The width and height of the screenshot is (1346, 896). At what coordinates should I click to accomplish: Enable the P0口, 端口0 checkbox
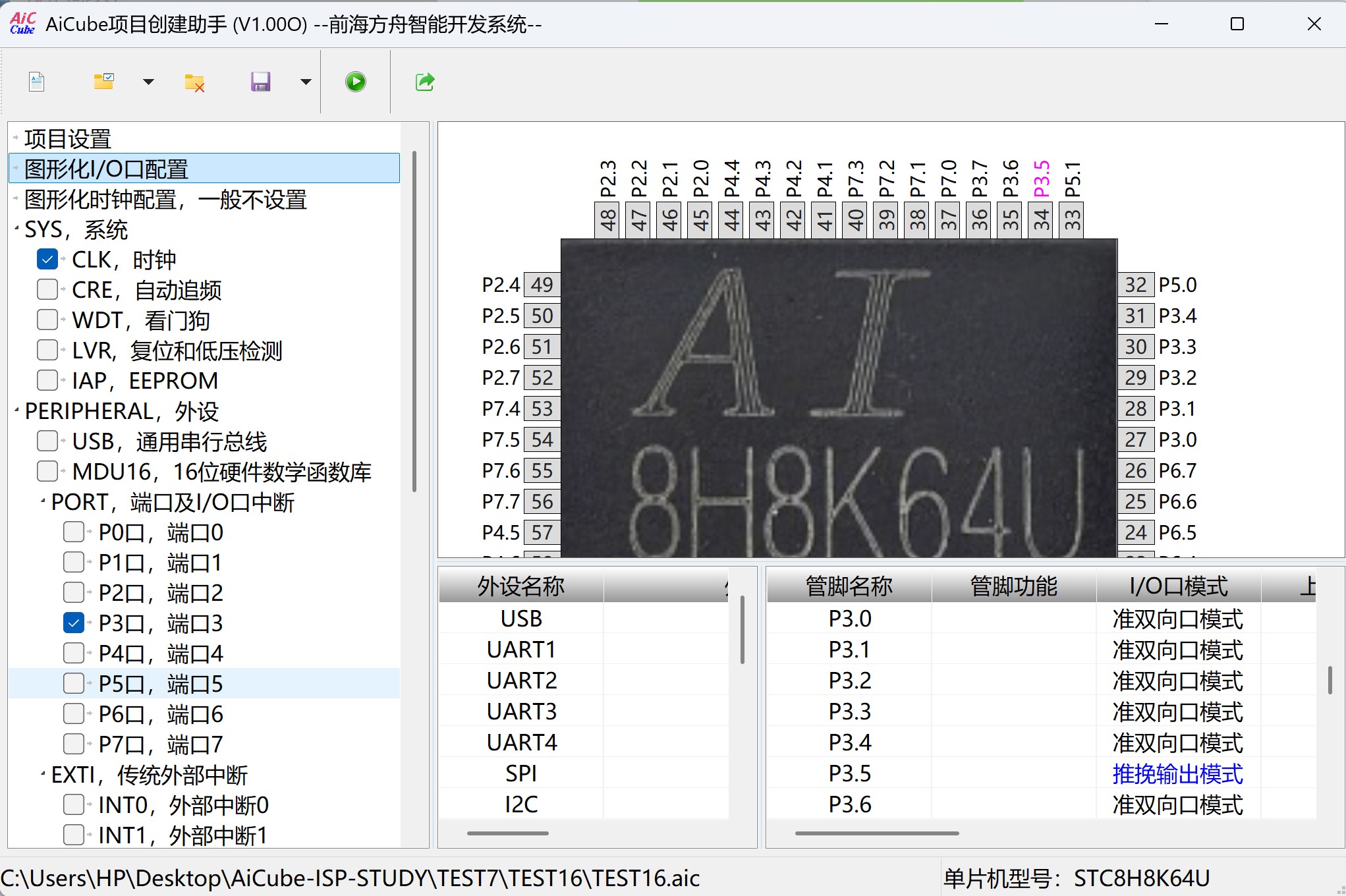(74, 532)
